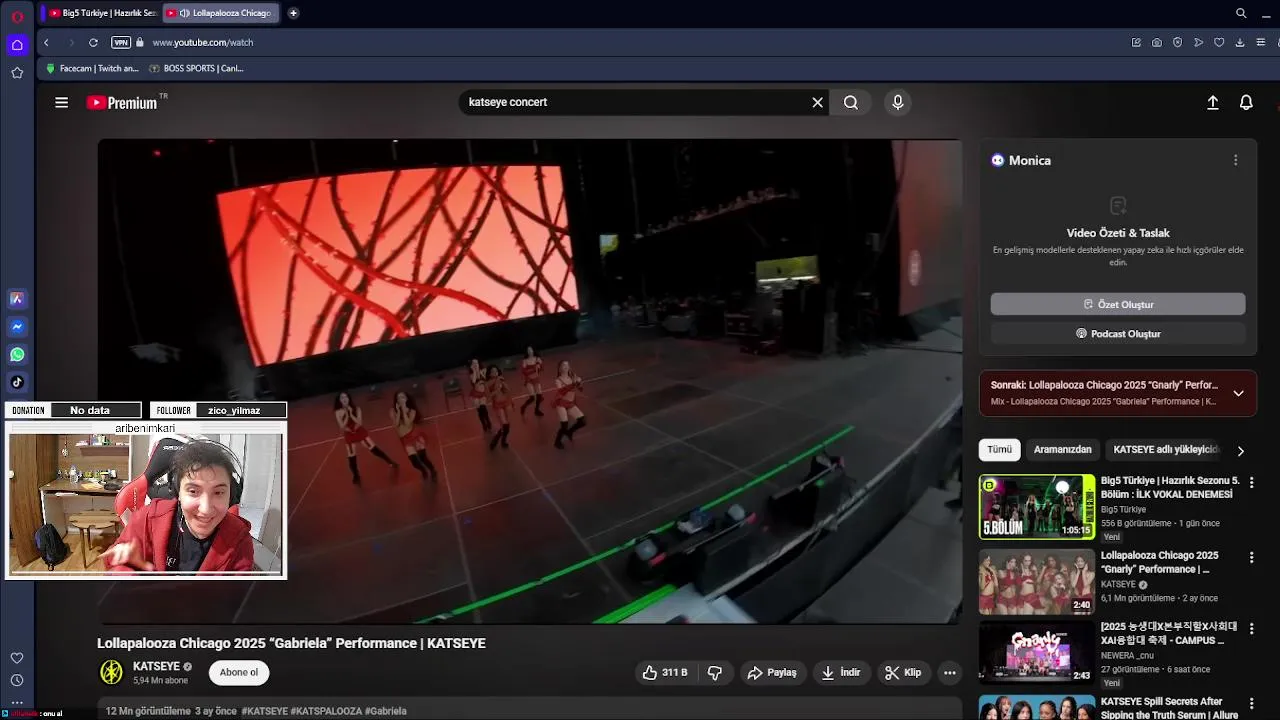Submit search with magnifier button
The height and width of the screenshot is (720, 1280).
851,102
